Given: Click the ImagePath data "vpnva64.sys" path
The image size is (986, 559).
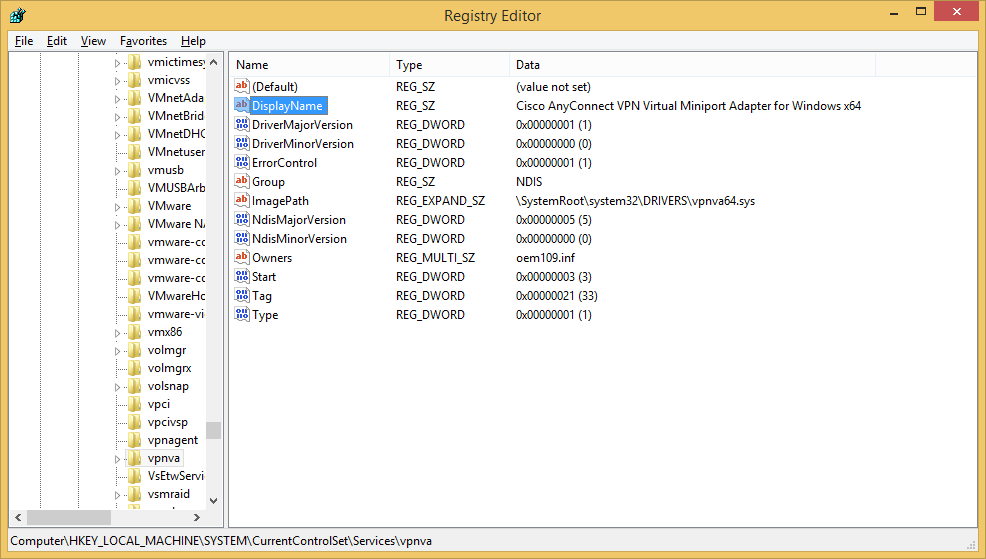Looking at the screenshot, I should (635, 201).
